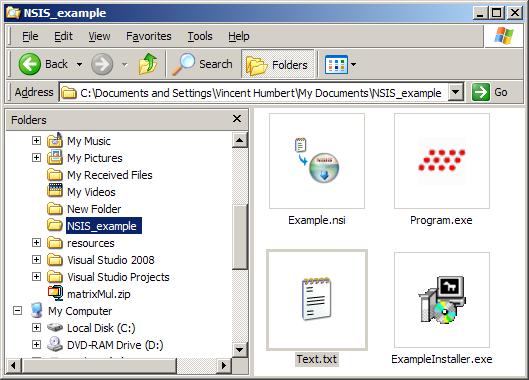The image size is (529, 380).
Task: Close the Folders pane
Action: [237, 118]
